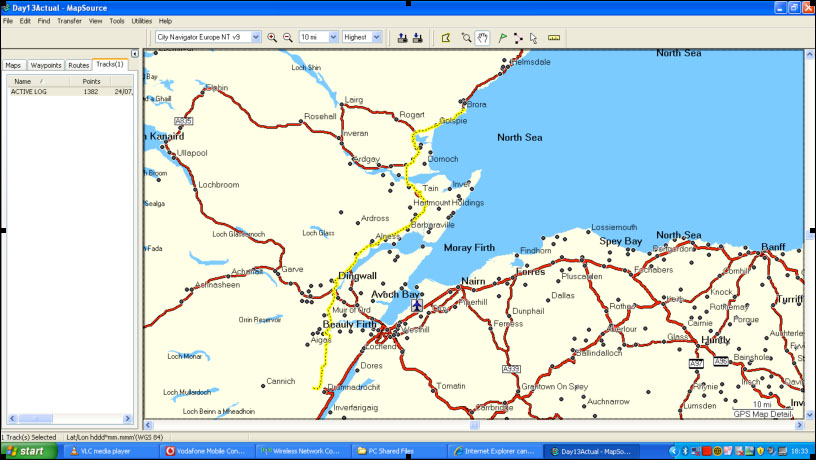Click the Nairn town label on map

point(473,282)
